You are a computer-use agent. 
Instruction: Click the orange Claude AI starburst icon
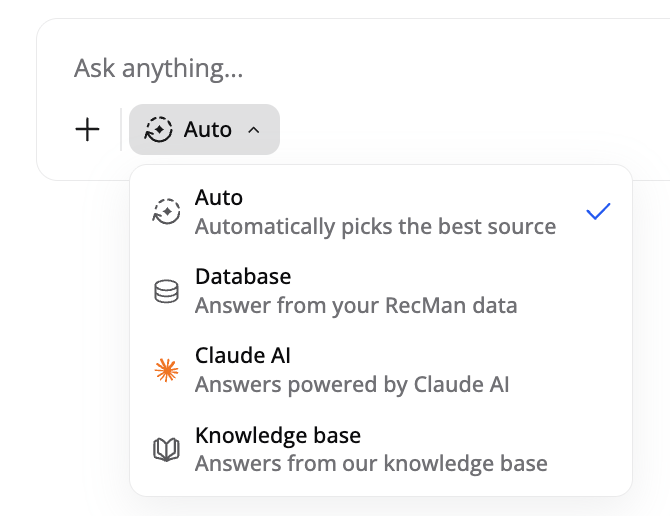pos(166,370)
